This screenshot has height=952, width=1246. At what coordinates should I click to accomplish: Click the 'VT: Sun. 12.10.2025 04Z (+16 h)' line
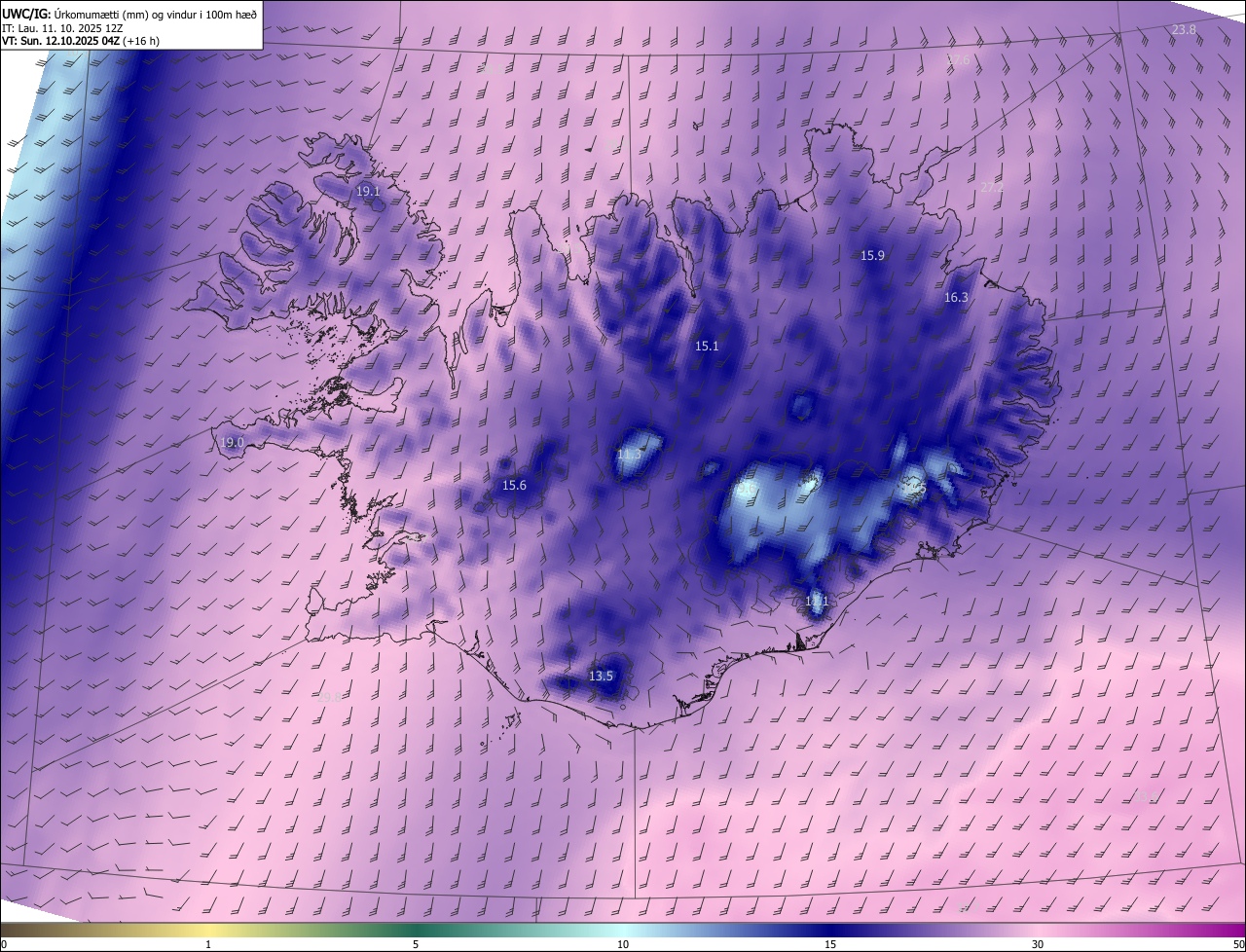[x=81, y=41]
